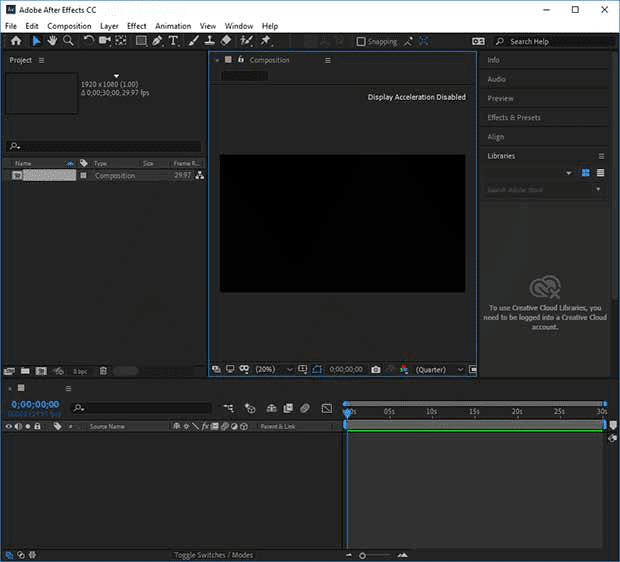Open the Effects & Presets panel
The width and height of the screenshot is (620, 562).
[x=514, y=117]
